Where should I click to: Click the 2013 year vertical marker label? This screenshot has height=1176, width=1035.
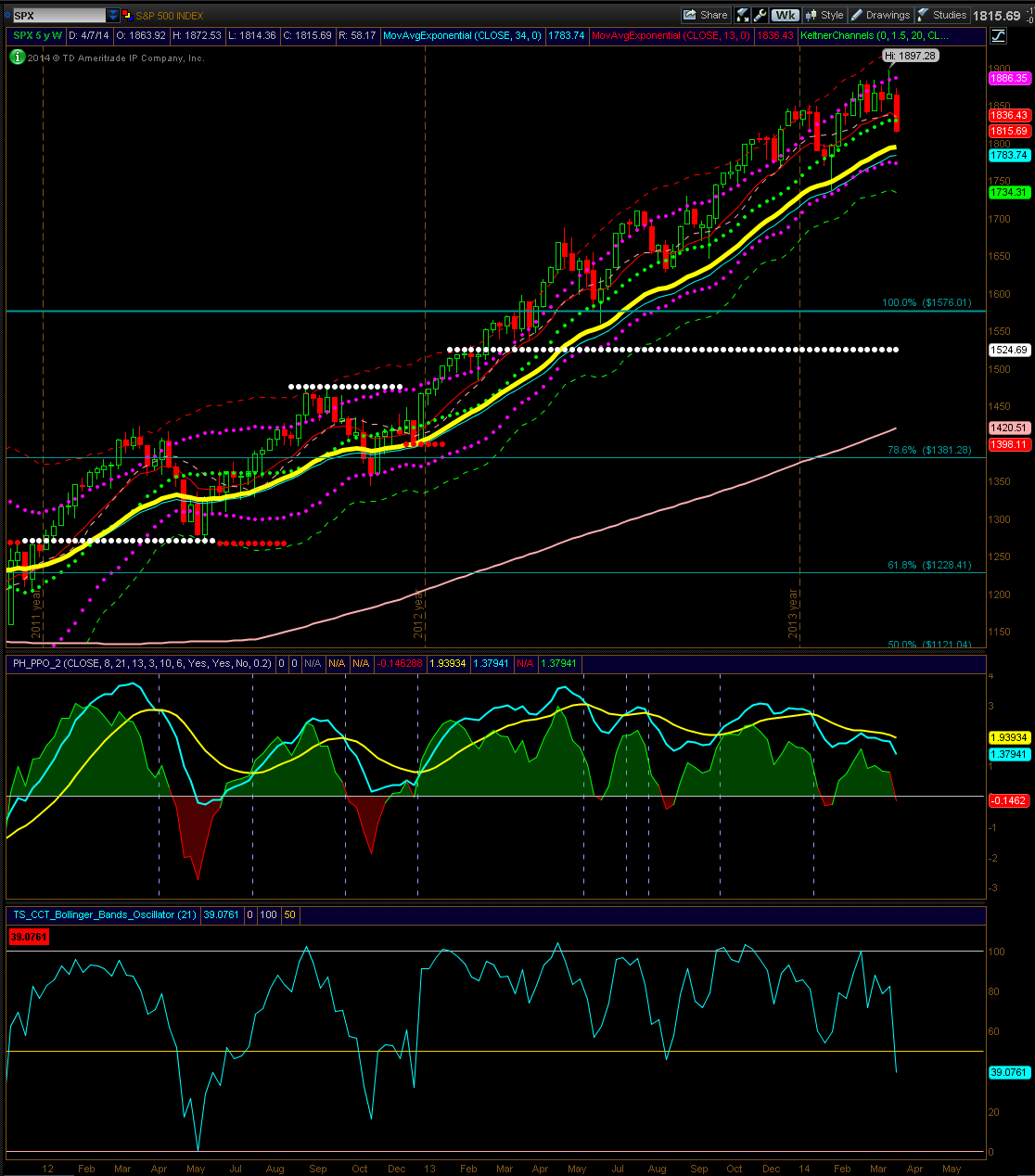794,614
